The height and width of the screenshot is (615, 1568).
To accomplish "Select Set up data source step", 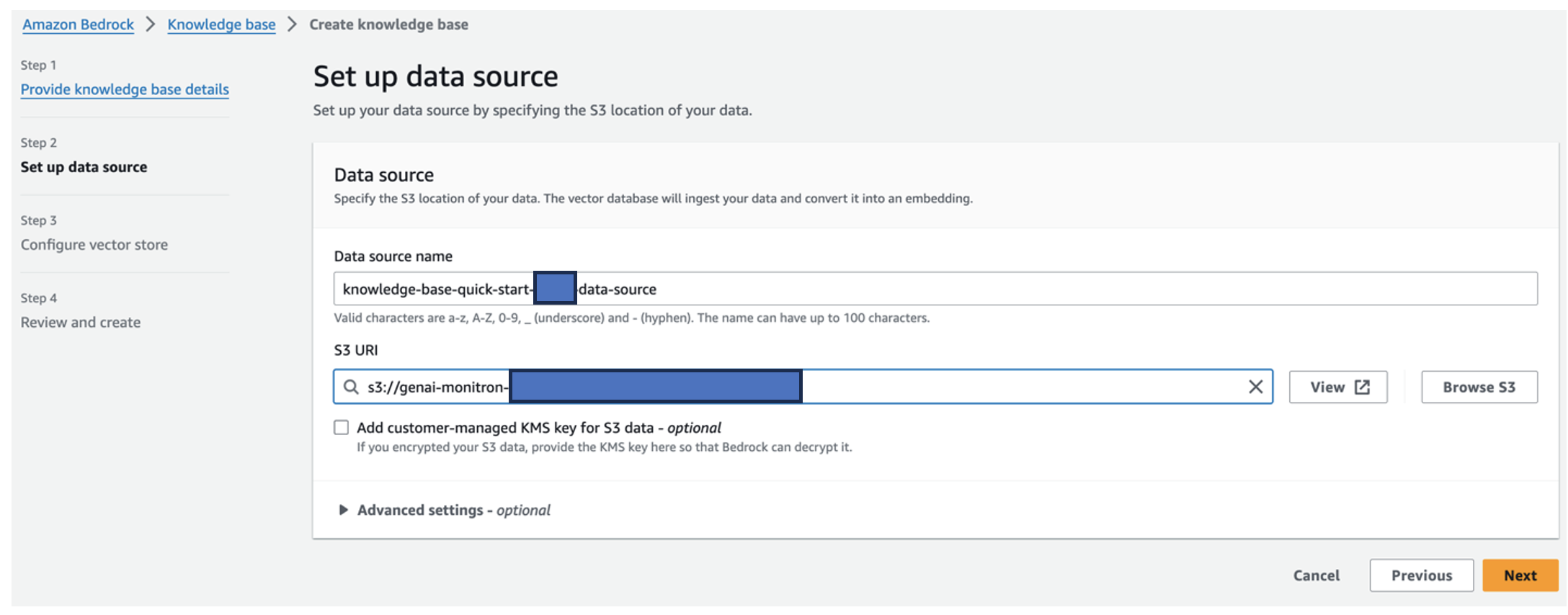I will click(84, 167).
